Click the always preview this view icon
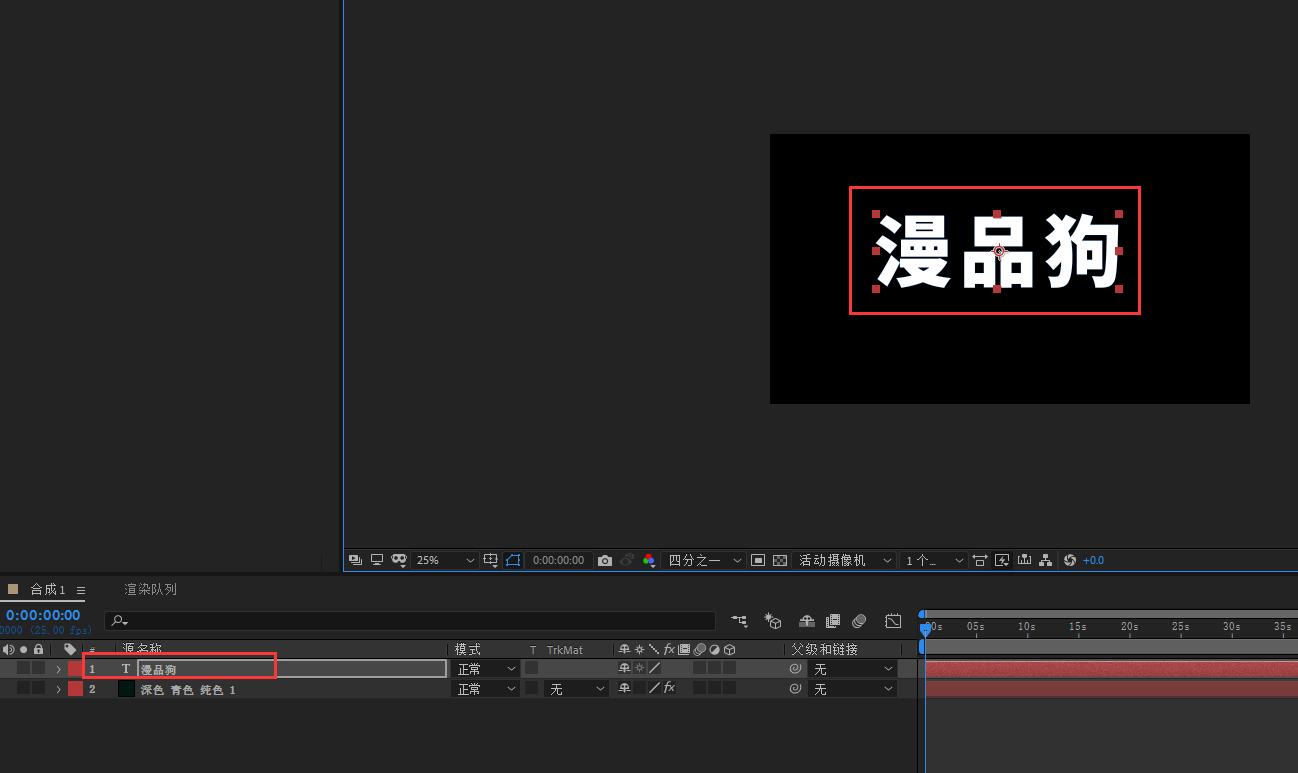 pos(356,560)
